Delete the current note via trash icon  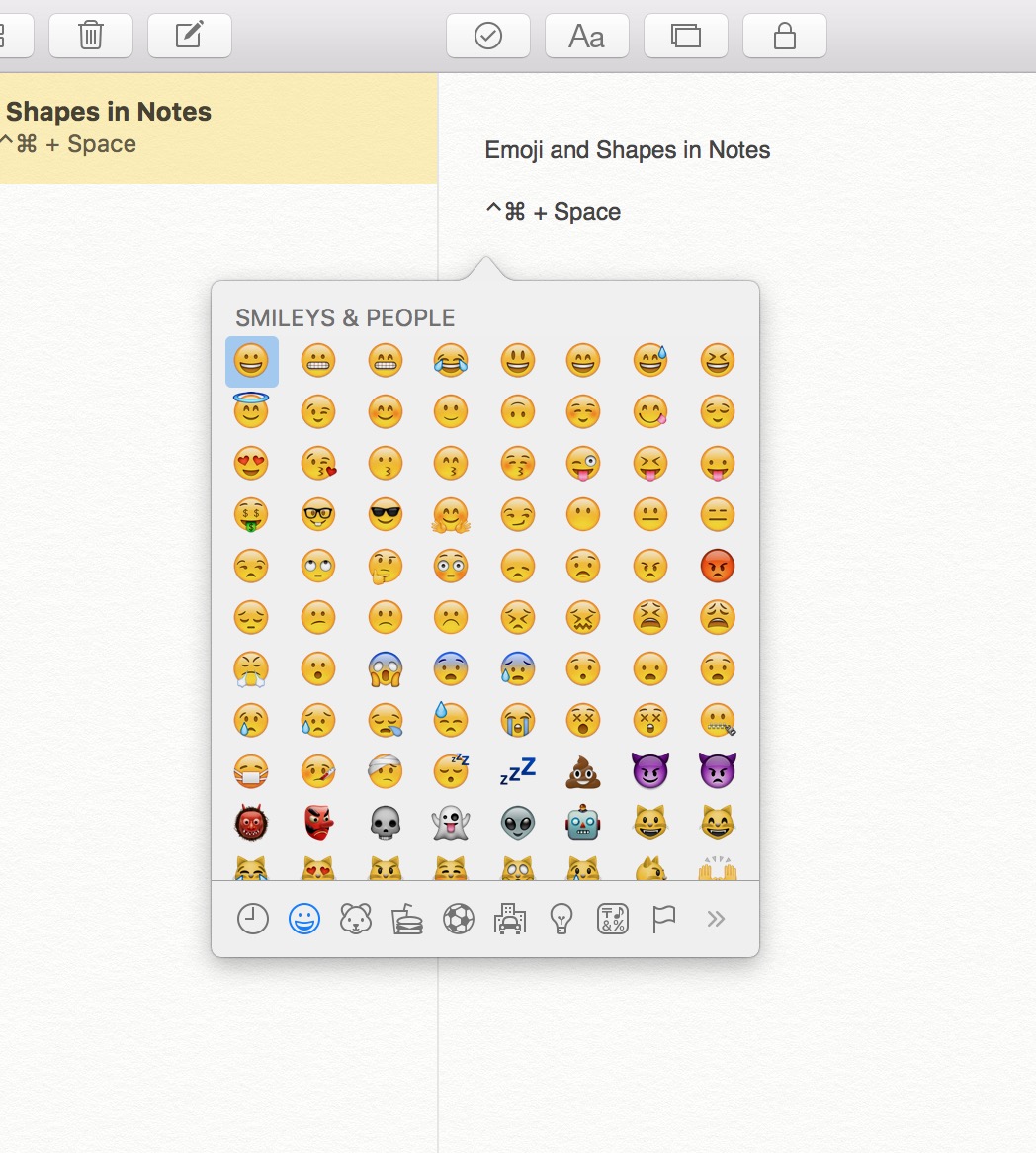point(91,35)
